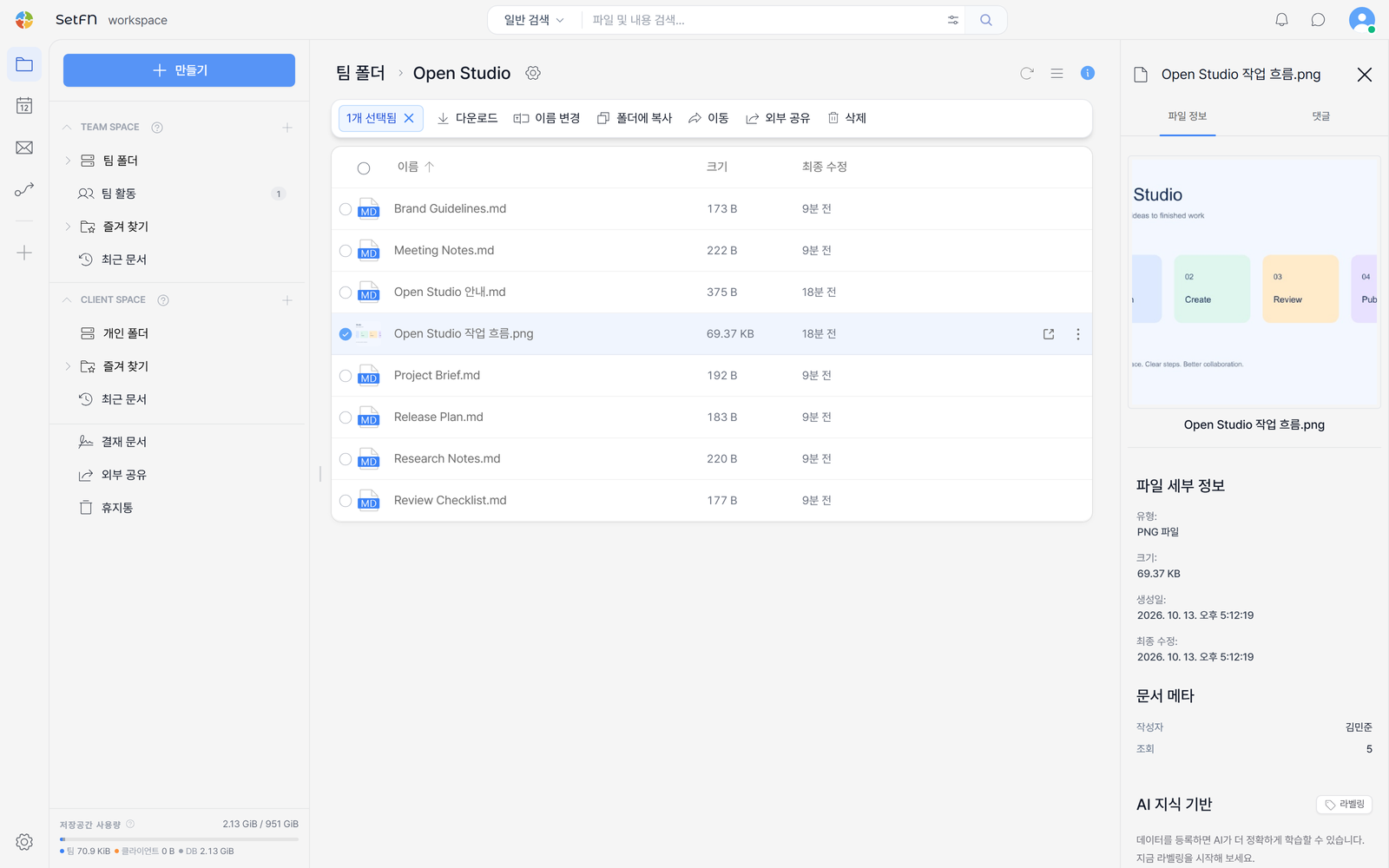Open user profile avatar
Screen dimensions: 1389x868
1361,20
